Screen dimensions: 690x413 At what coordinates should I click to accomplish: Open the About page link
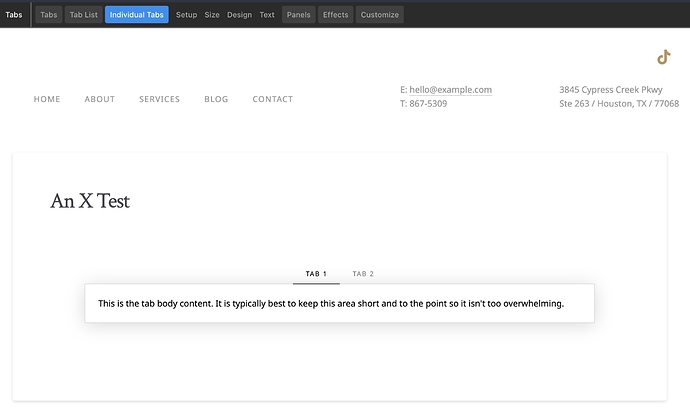point(100,100)
